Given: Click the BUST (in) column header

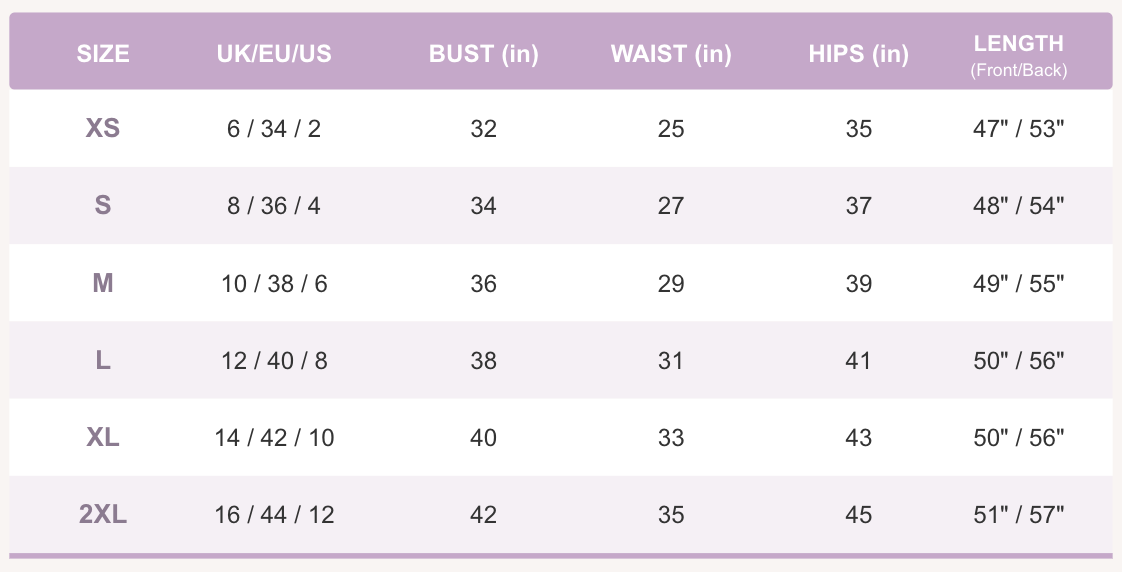Looking at the screenshot, I should (483, 54).
